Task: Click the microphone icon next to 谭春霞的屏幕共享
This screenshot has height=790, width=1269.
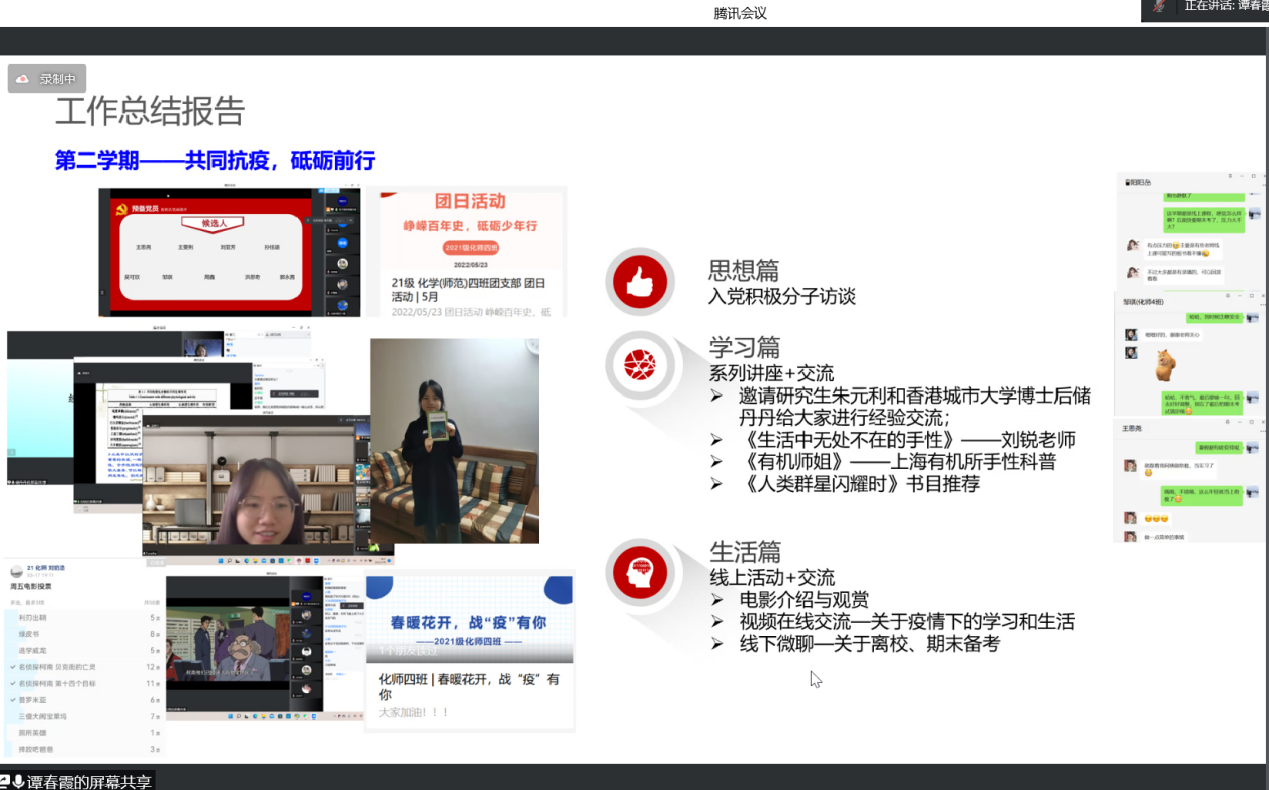Action: pyautogui.click(x=18, y=781)
